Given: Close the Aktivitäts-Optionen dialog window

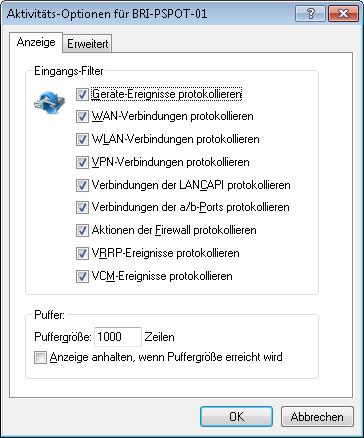Looking at the screenshot, I should 338,14.
